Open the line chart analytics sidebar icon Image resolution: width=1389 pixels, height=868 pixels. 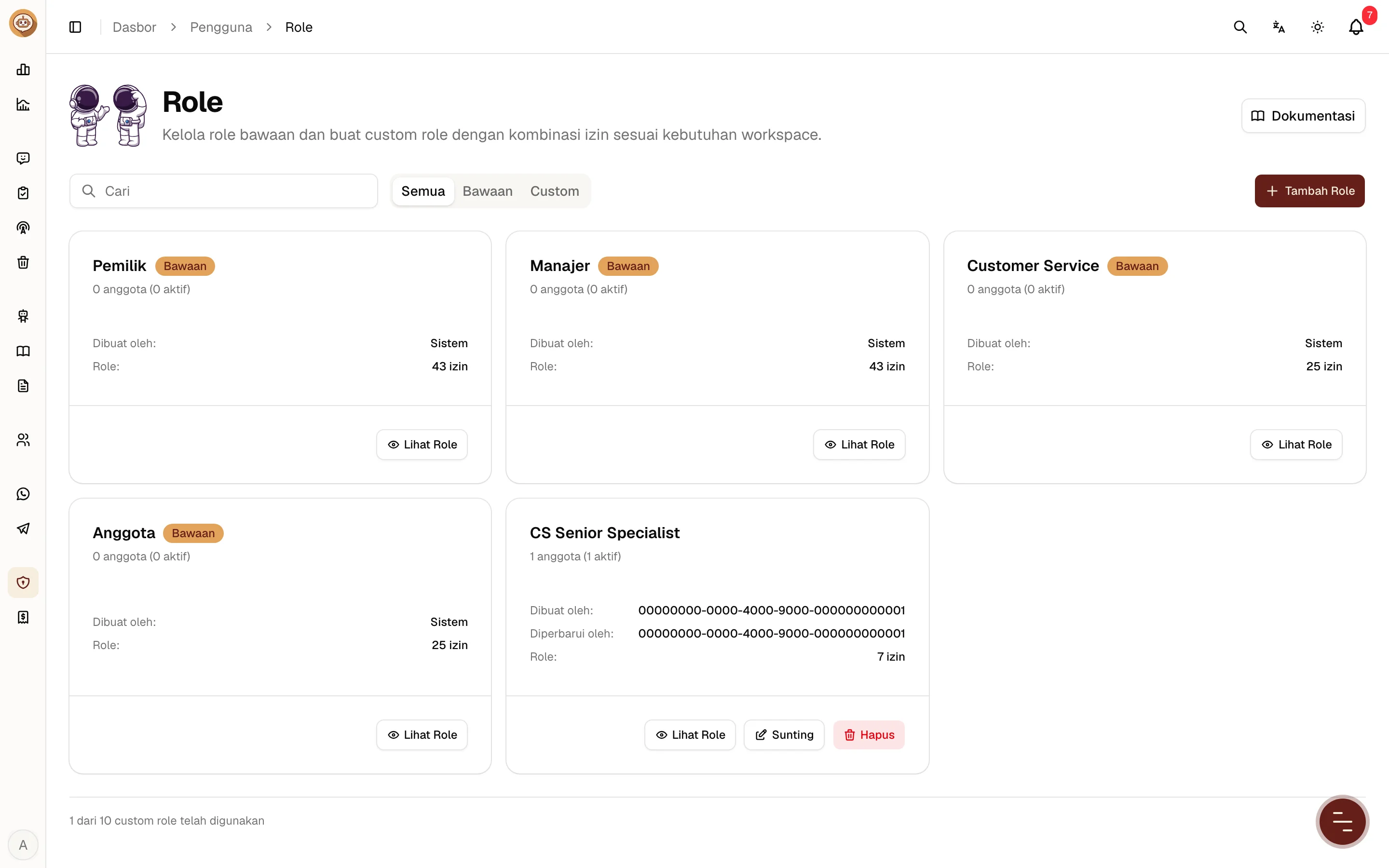23,105
